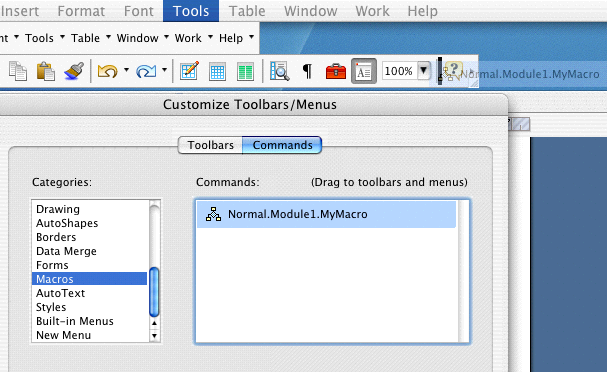Select the Format Painter brush icon
Image resolution: width=607 pixels, height=372 pixels.
pyautogui.click(x=74, y=71)
